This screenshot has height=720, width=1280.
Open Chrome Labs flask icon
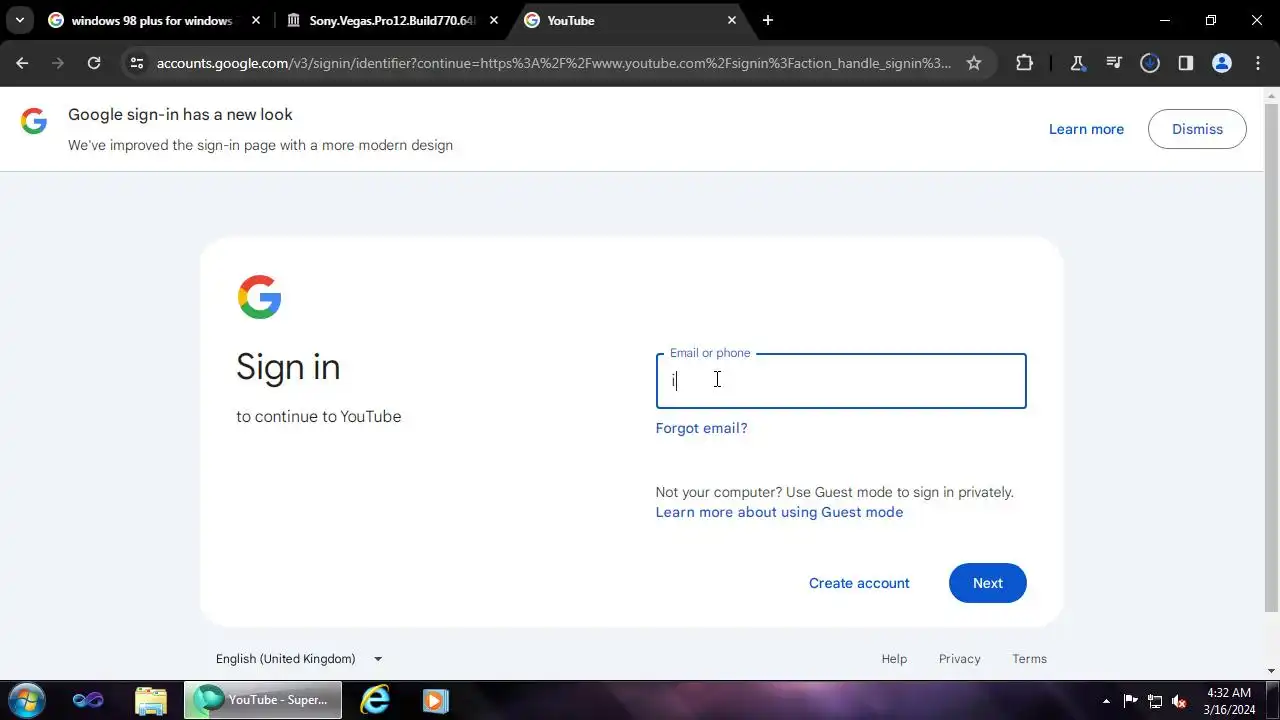click(1078, 63)
